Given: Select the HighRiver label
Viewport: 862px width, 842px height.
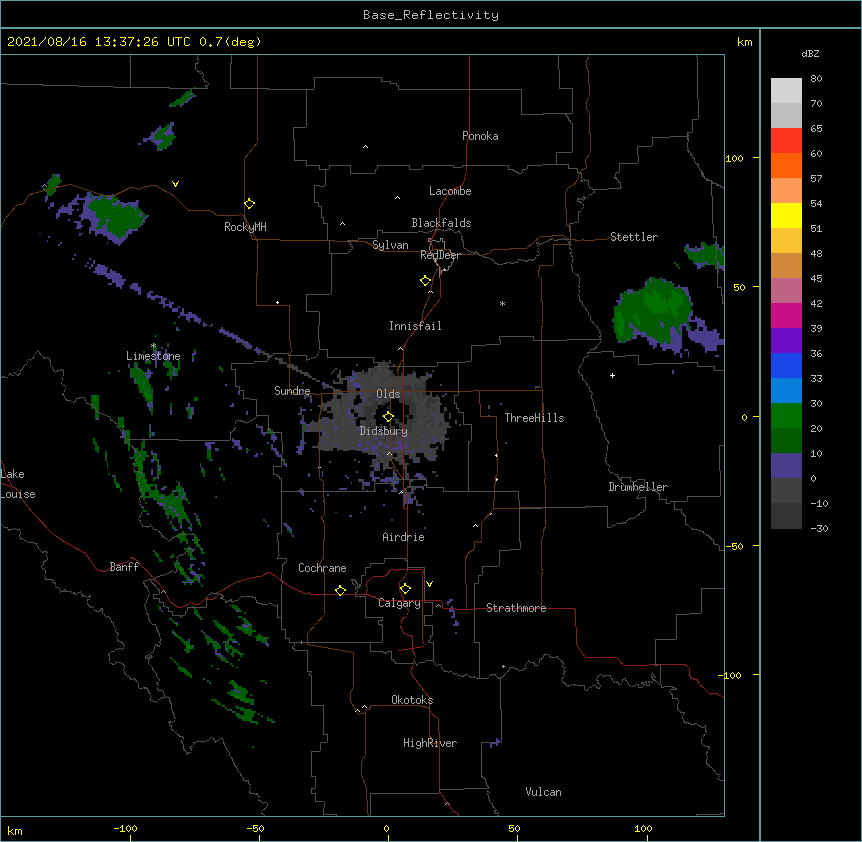Looking at the screenshot, I should click(x=430, y=743).
